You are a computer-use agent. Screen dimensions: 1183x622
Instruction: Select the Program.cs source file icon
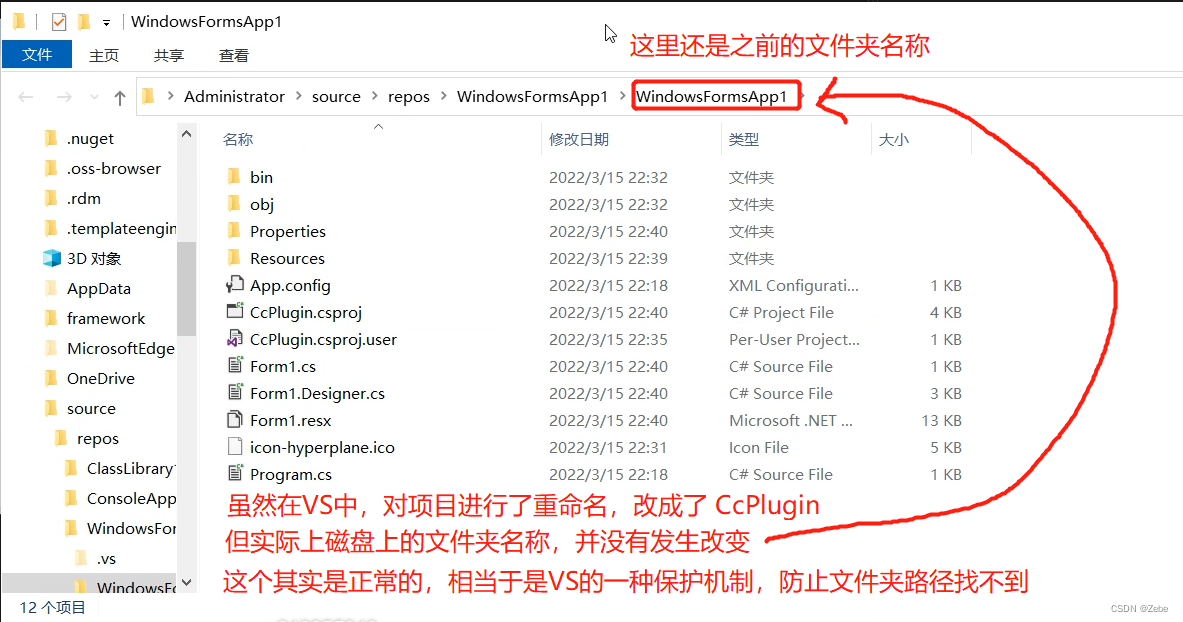(235, 473)
